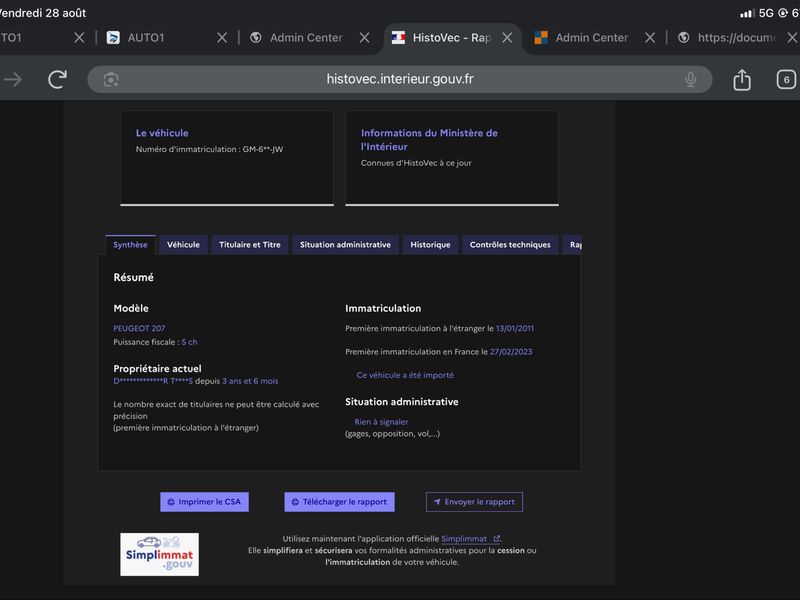800x600 pixels.
Task: Click the date 27/02/2023
Action: tap(511, 352)
